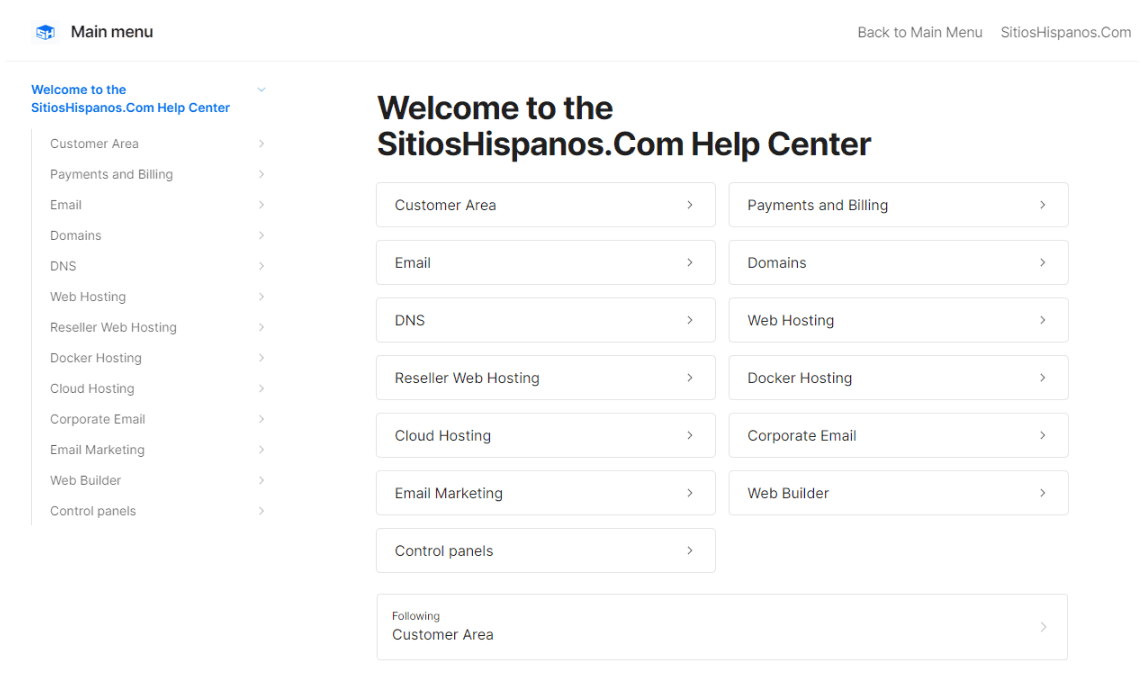Open Payments and Billing in the sidebar
Screen dimensions: 1143x675
(x=112, y=174)
